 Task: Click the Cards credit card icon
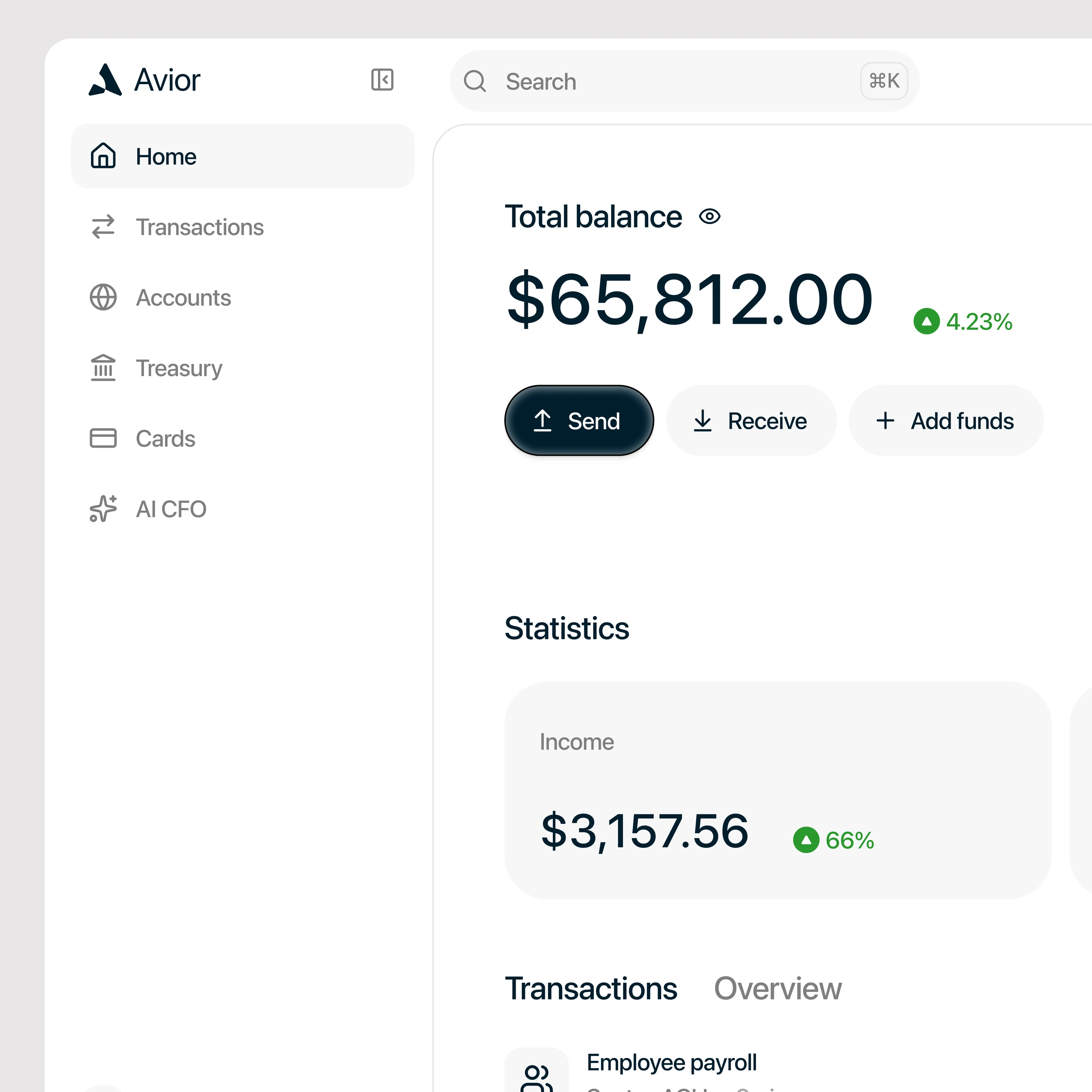103,438
